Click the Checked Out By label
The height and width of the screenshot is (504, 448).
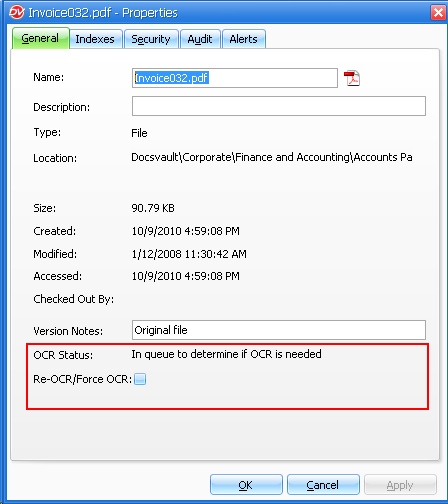[74, 299]
